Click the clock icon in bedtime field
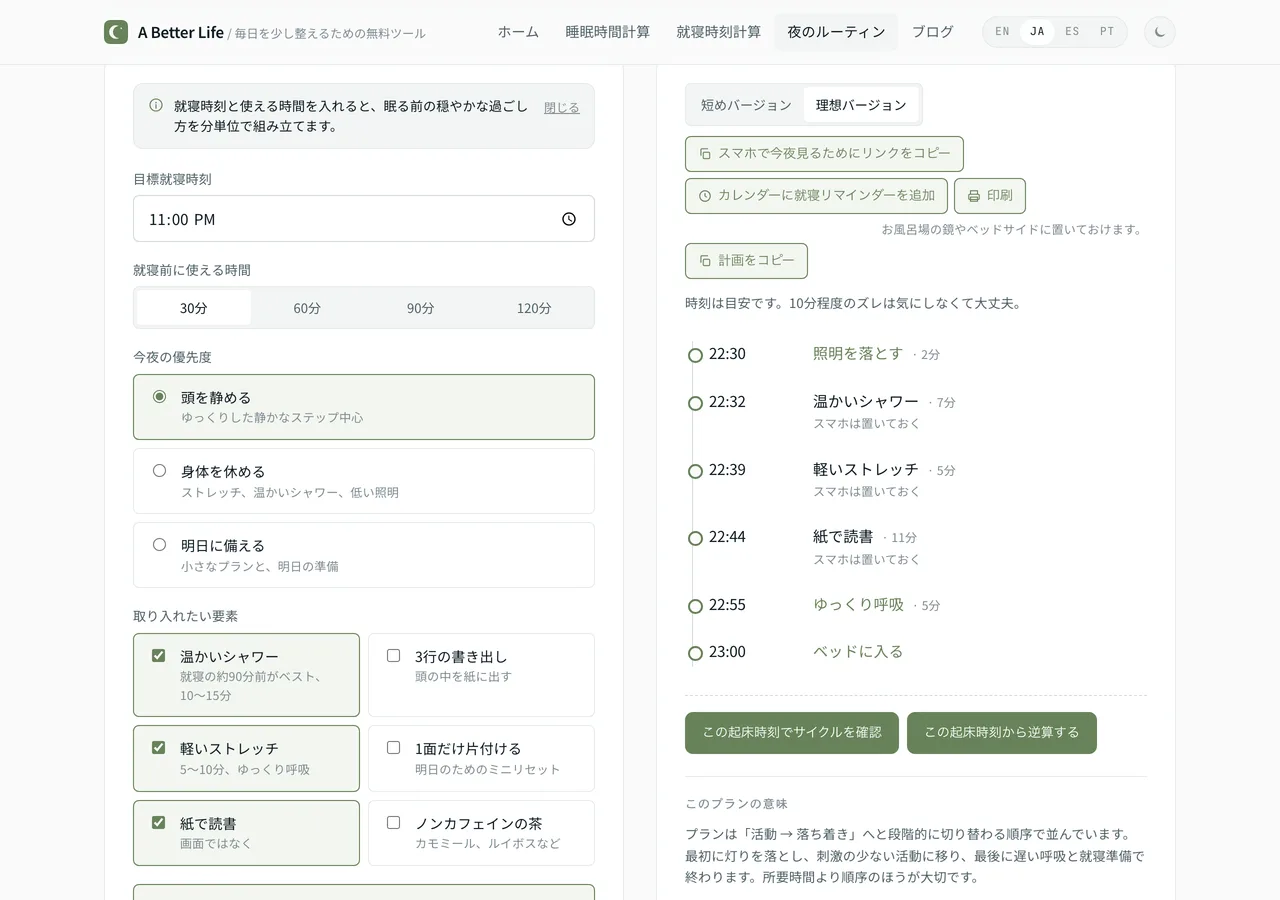Image resolution: width=1280 pixels, height=900 pixels. tap(569, 219)
